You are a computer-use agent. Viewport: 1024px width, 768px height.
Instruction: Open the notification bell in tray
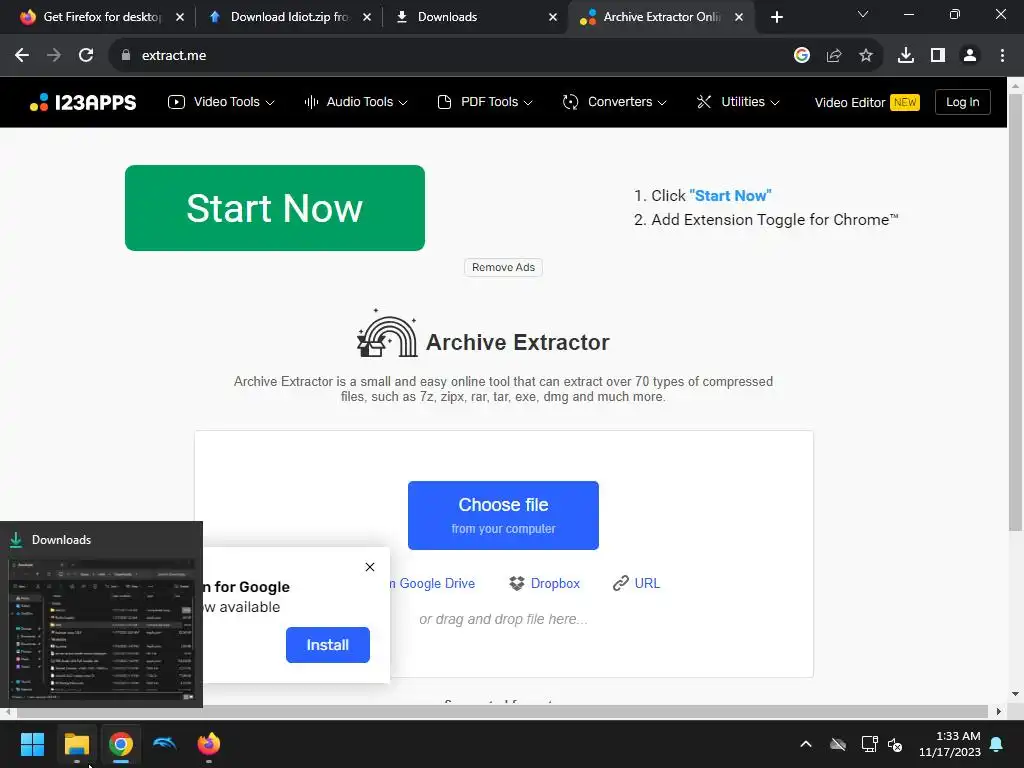point(997,744)
